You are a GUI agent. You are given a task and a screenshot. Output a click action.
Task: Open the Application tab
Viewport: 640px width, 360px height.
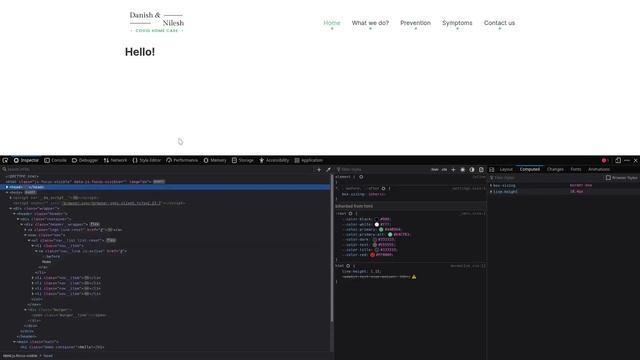[309, 160]
